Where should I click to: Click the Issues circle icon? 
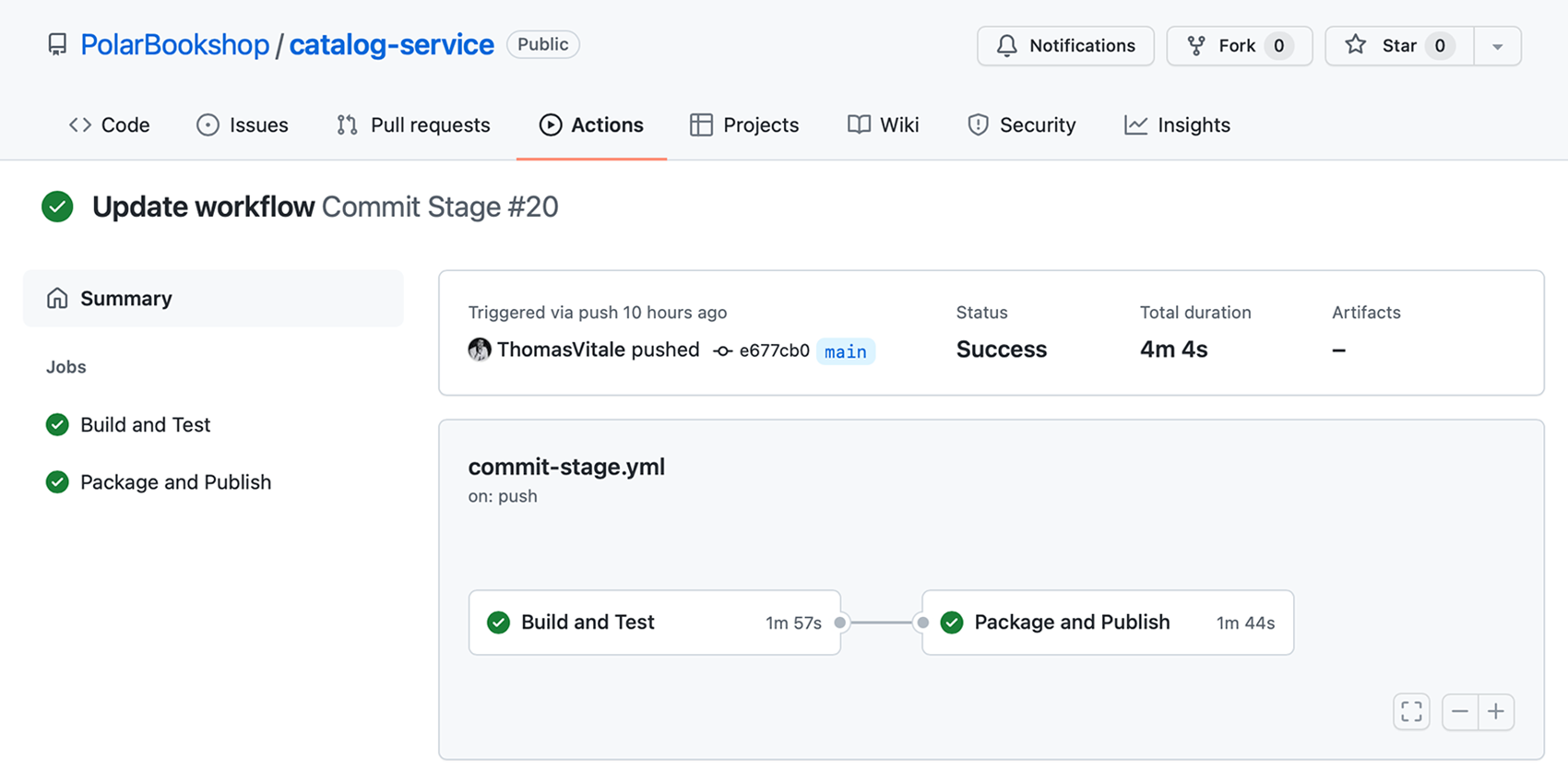(x=208, y=125)
